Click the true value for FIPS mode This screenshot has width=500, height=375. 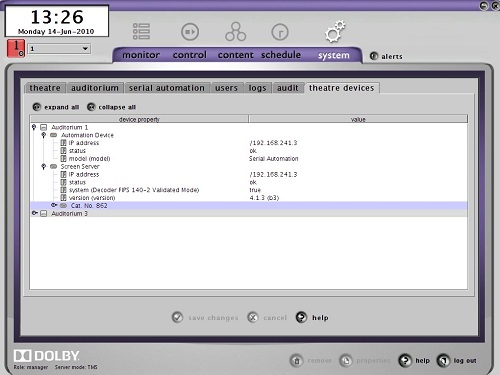pyautogui.click(x=255, y=190)
